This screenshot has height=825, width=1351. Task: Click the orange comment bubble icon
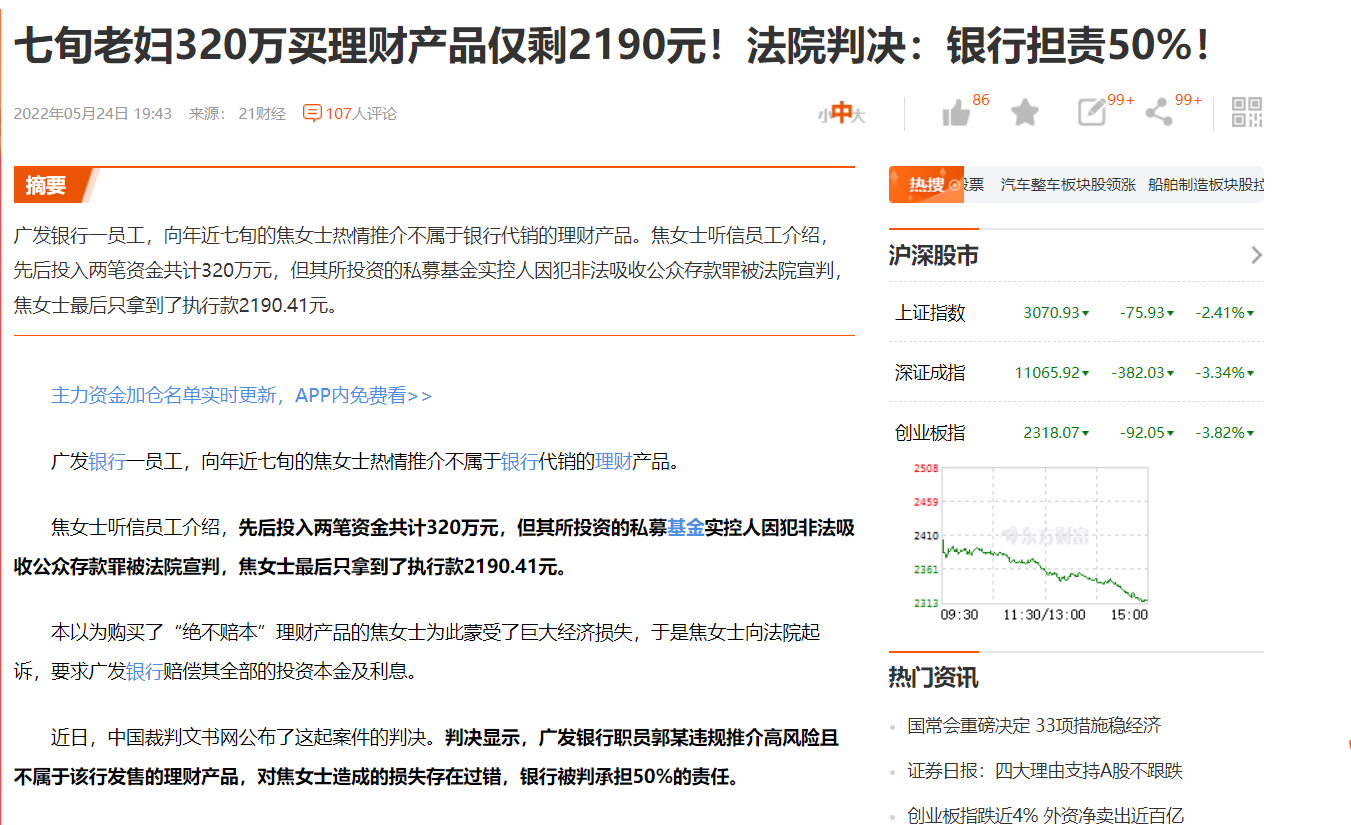312,113
